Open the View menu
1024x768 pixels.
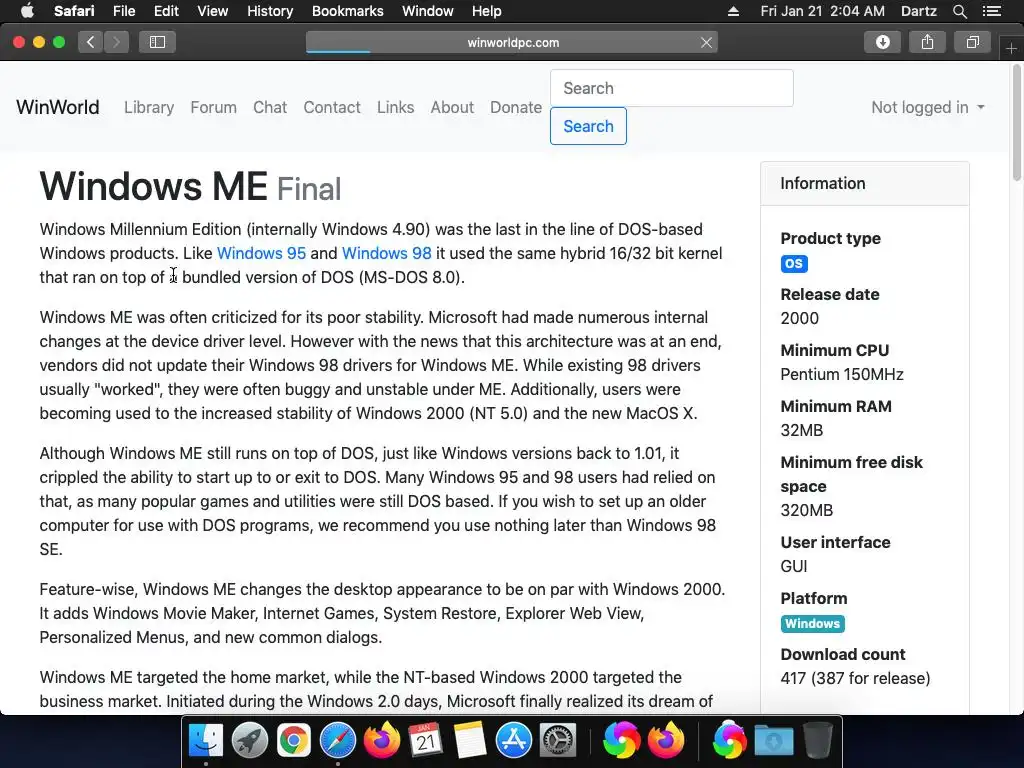pyautogui.click(x=212, y=11)
